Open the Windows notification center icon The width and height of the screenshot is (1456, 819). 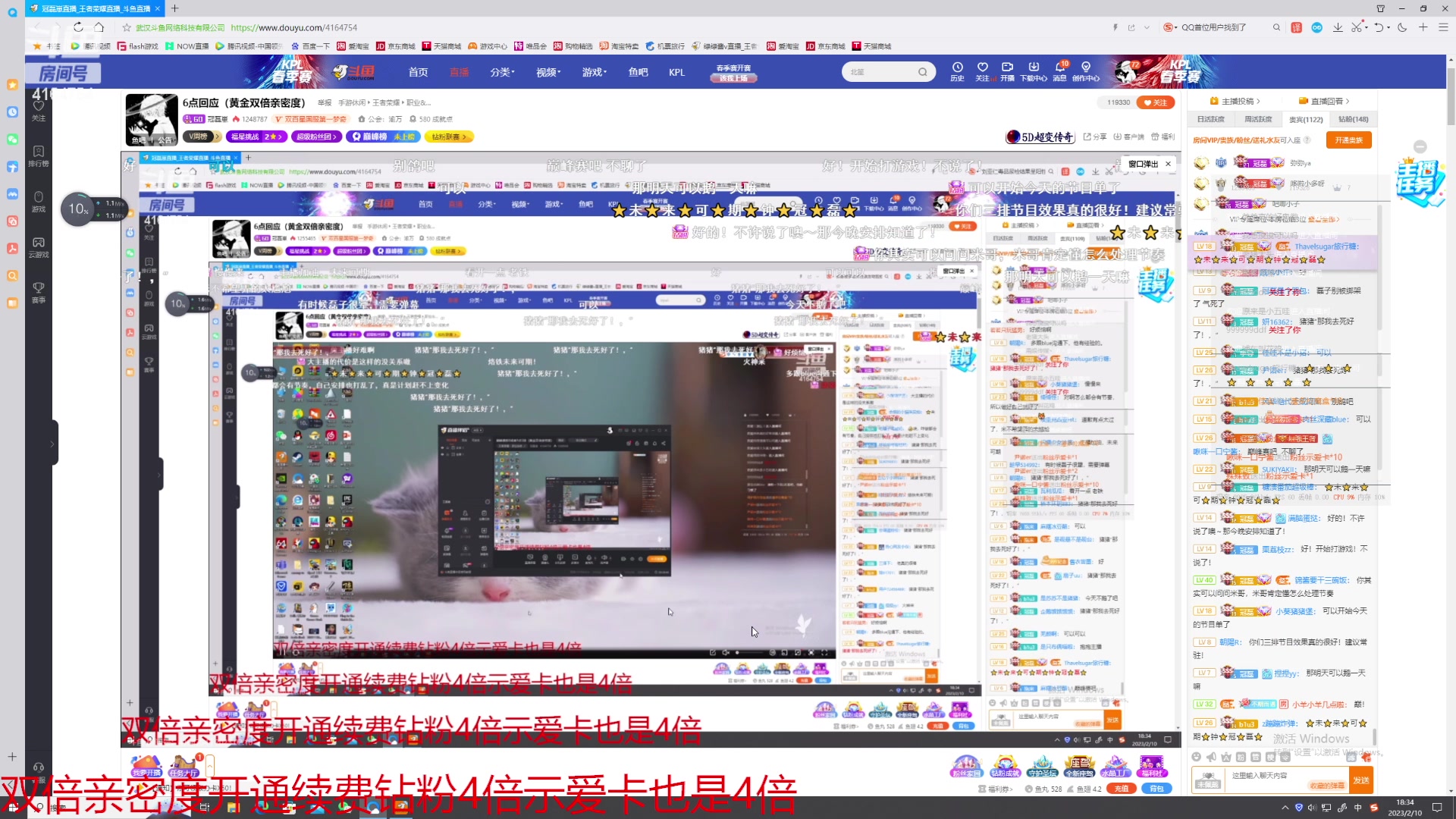click(1437, 808)
